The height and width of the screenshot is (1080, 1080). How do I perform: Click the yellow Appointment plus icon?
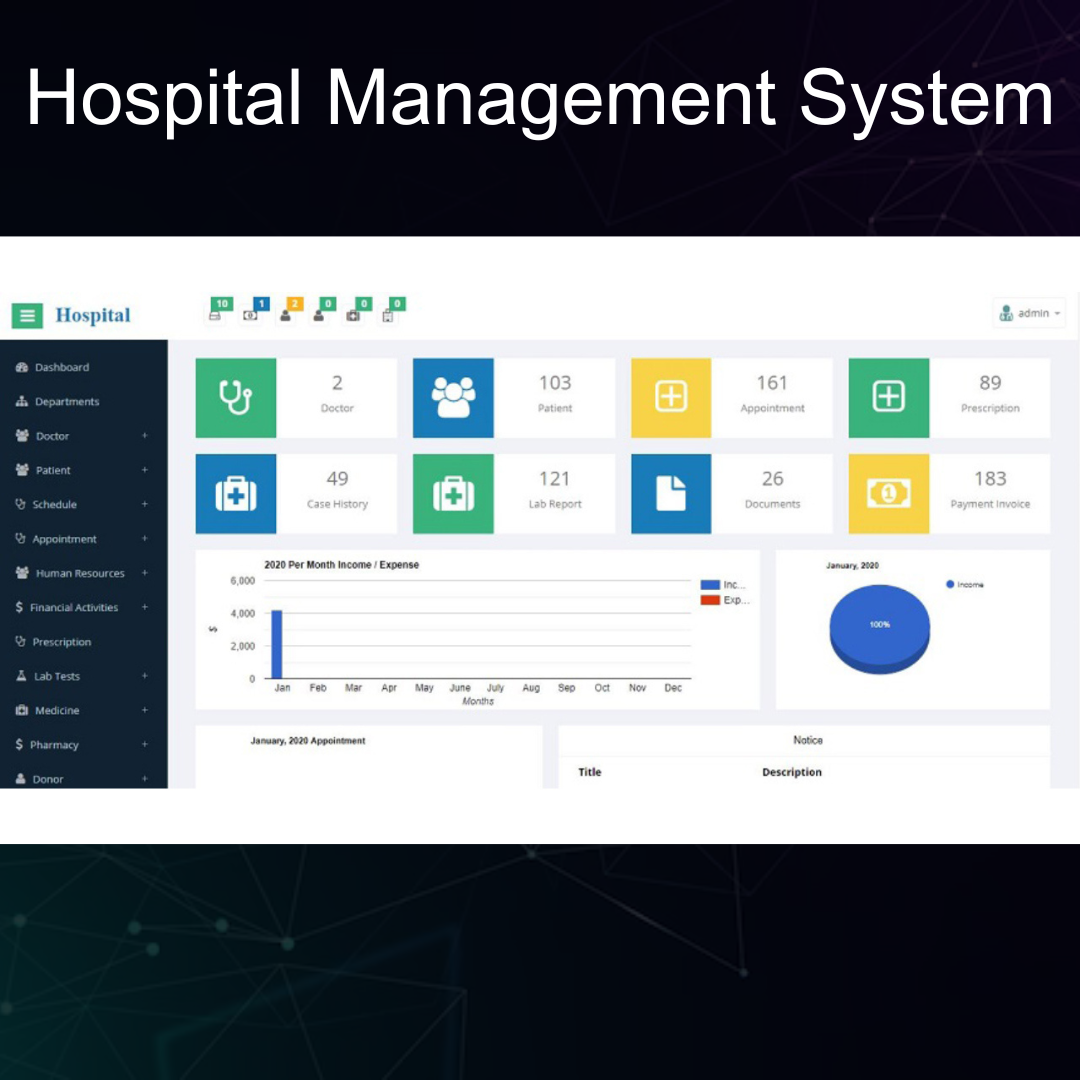pyautogui.click(x=671, y=398)
